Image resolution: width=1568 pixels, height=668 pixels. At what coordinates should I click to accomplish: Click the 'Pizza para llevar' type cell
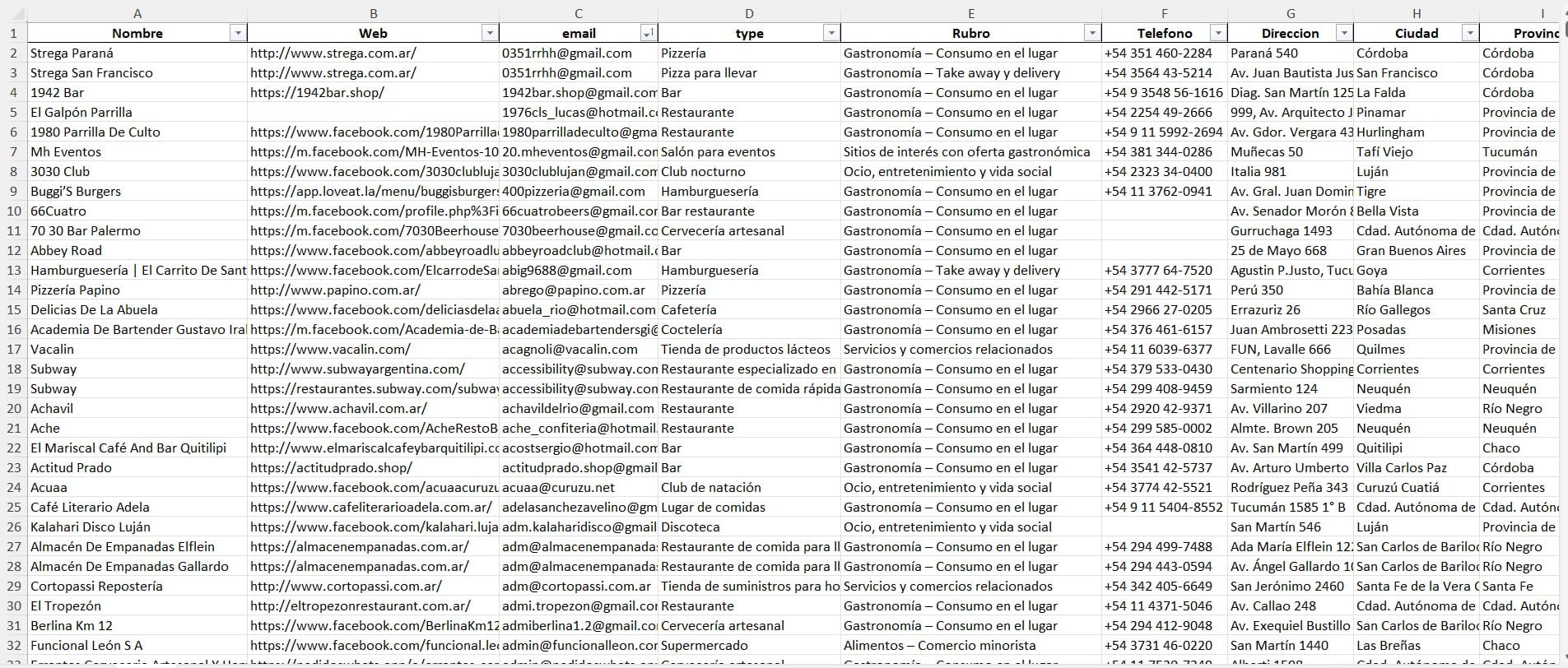749,72
